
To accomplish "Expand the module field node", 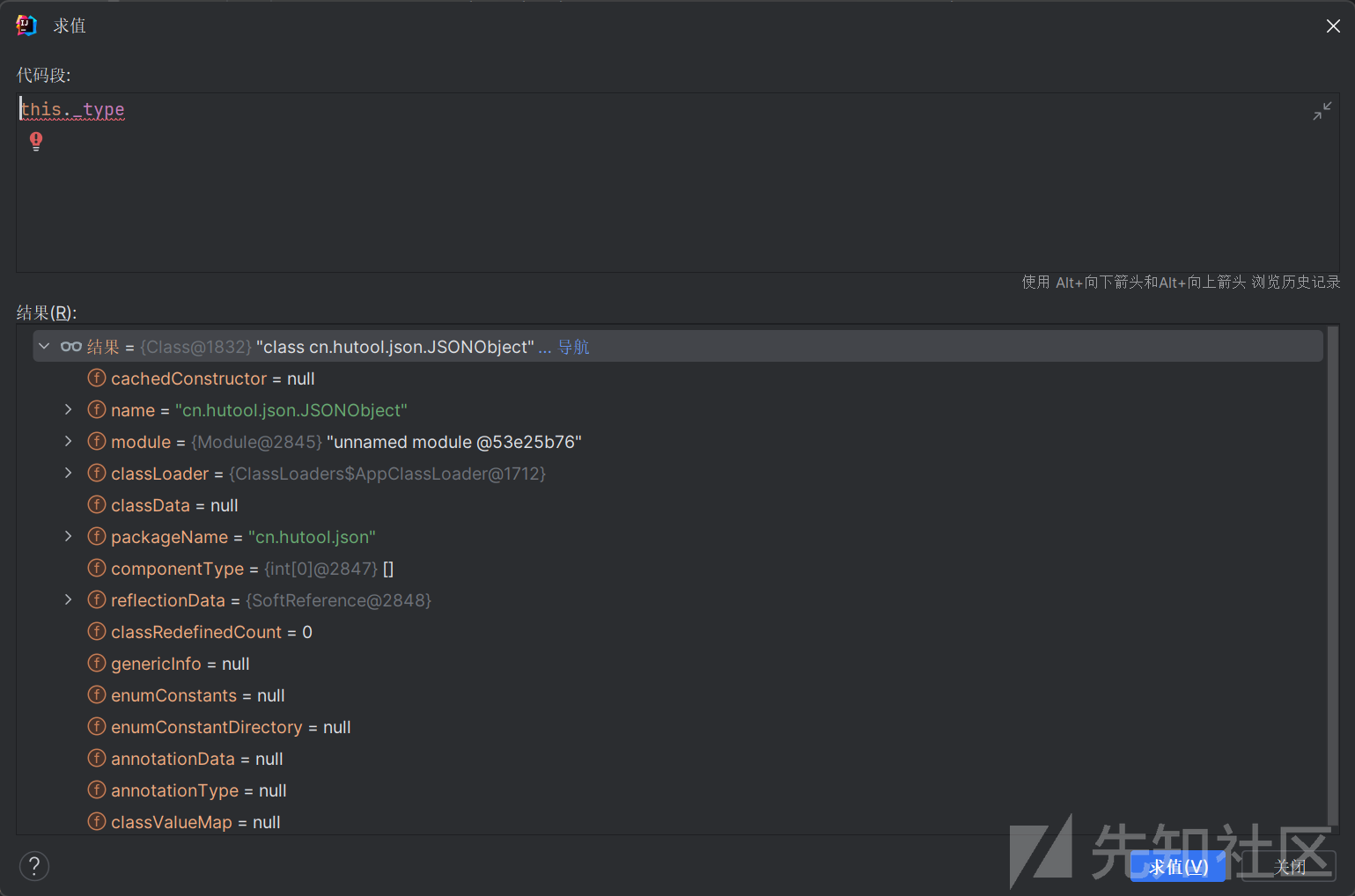I will 68,442.
